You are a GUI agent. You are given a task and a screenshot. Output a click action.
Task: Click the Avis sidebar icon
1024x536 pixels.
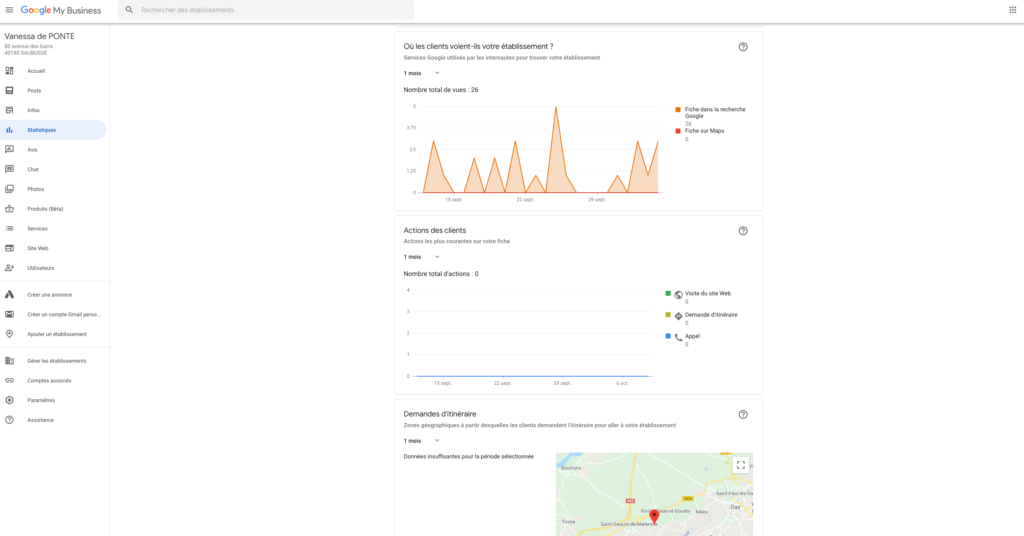point(9,150)
